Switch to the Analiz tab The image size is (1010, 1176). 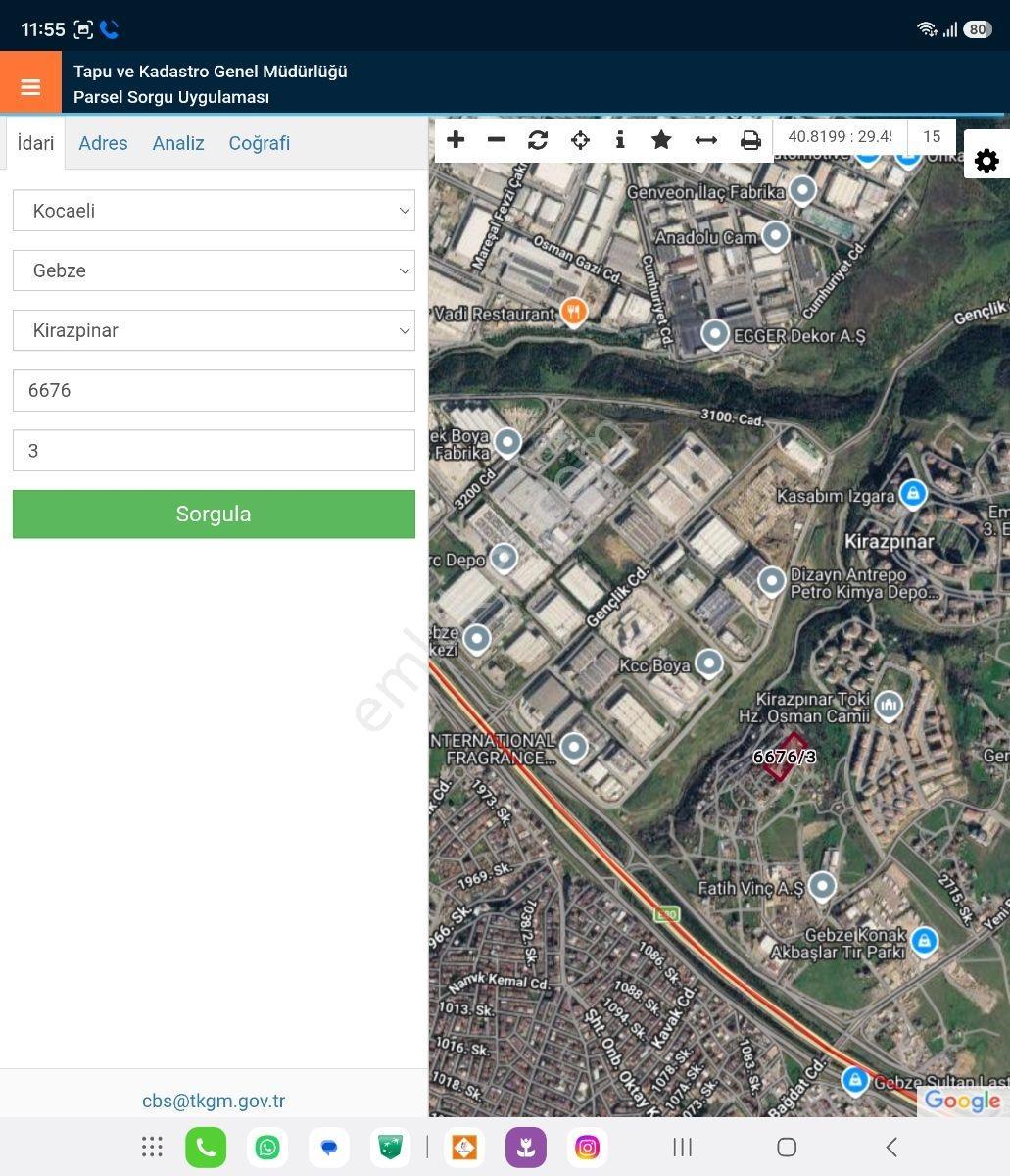178,143
